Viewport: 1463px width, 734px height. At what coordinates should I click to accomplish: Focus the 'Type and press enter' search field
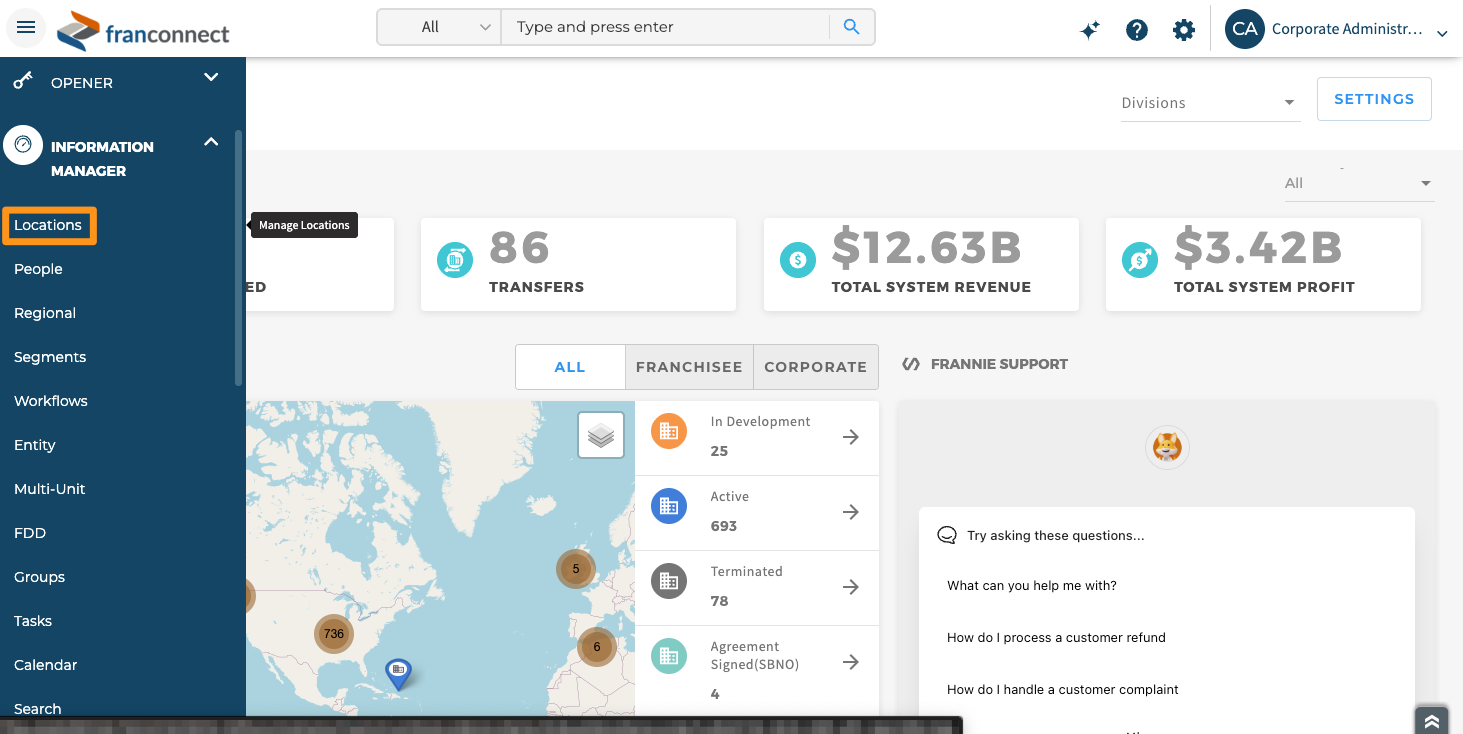pyautogui.click(x=665, y=27)
